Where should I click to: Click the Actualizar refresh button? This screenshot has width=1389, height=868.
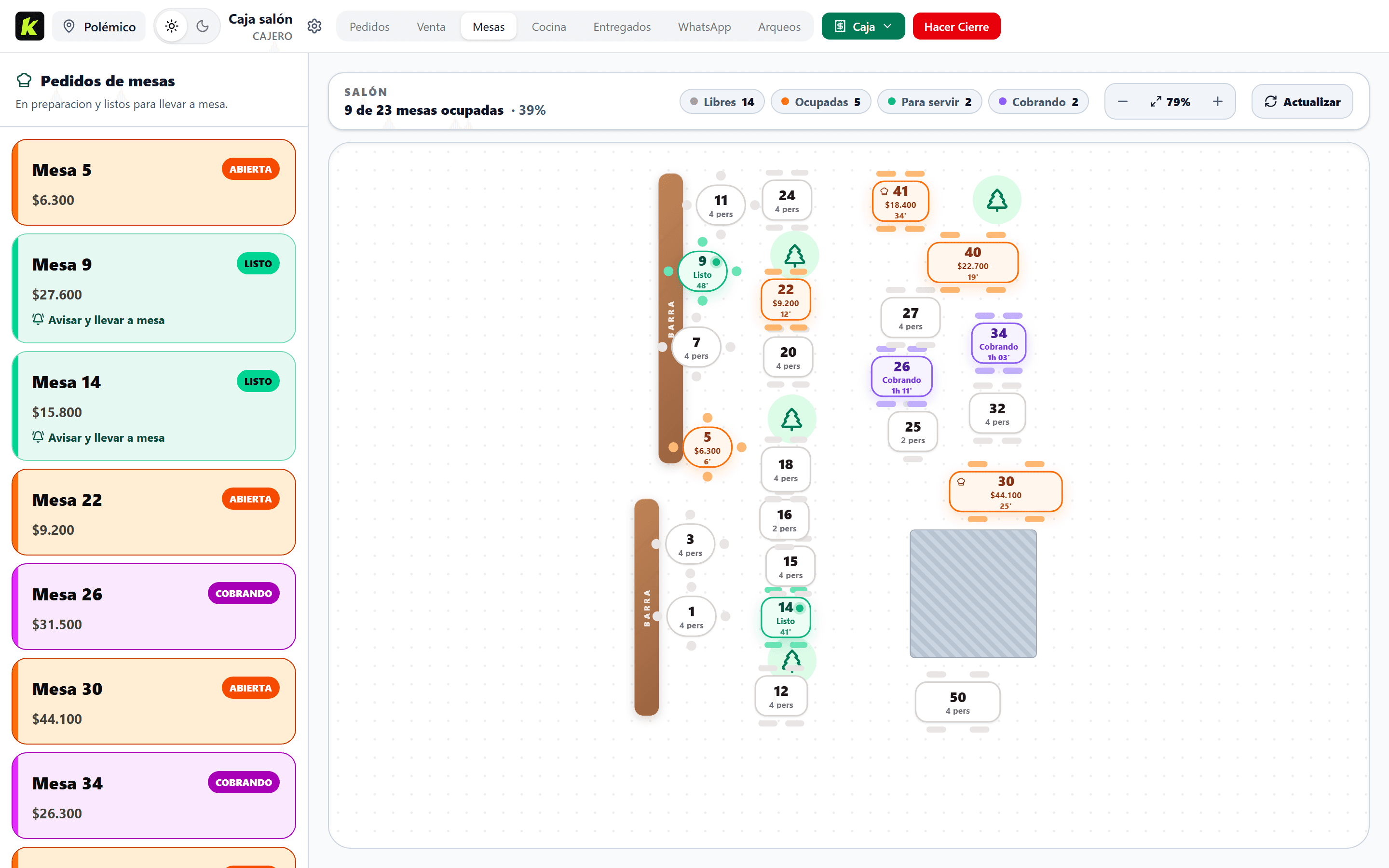[x=1302, y=102]
